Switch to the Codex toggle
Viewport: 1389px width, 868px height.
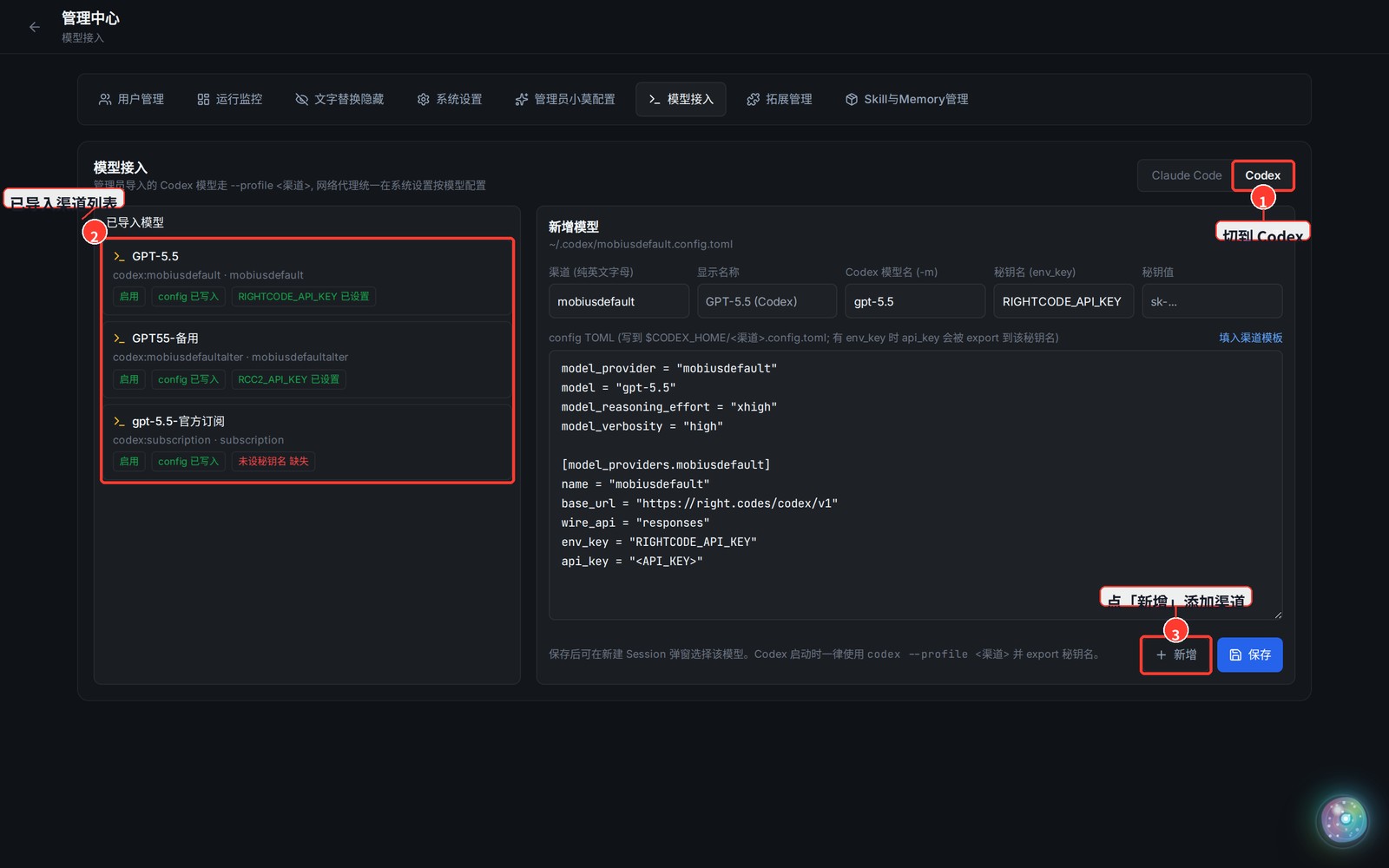(1262, 175)
